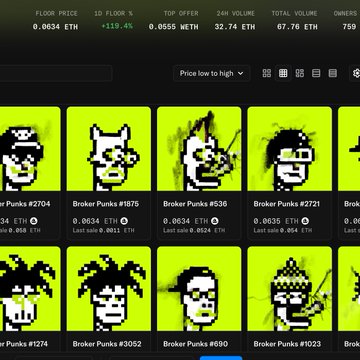Select the compact grid view icon
The image size is (360, 360).
tap(283, 73)
